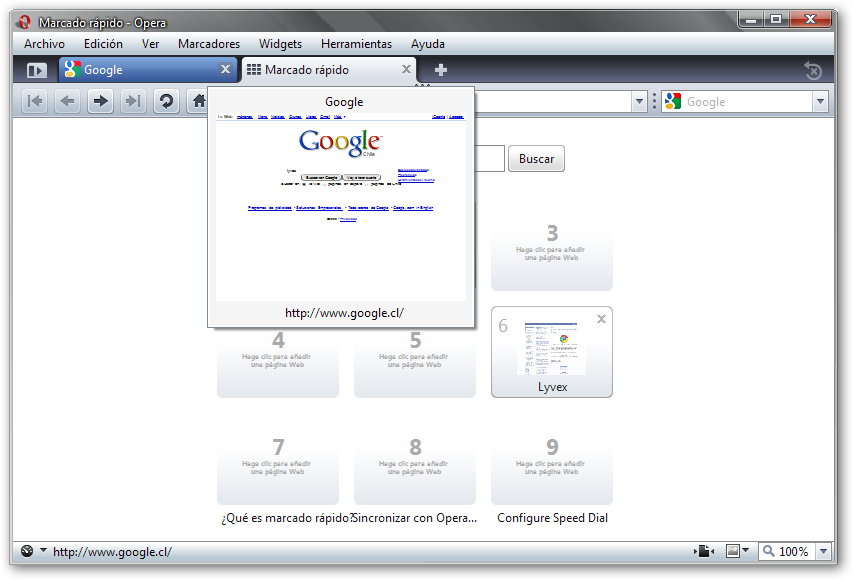Click the Fast Forward button
The height and width of the screenshot is (580, 853).
click(x=132, y=101)
